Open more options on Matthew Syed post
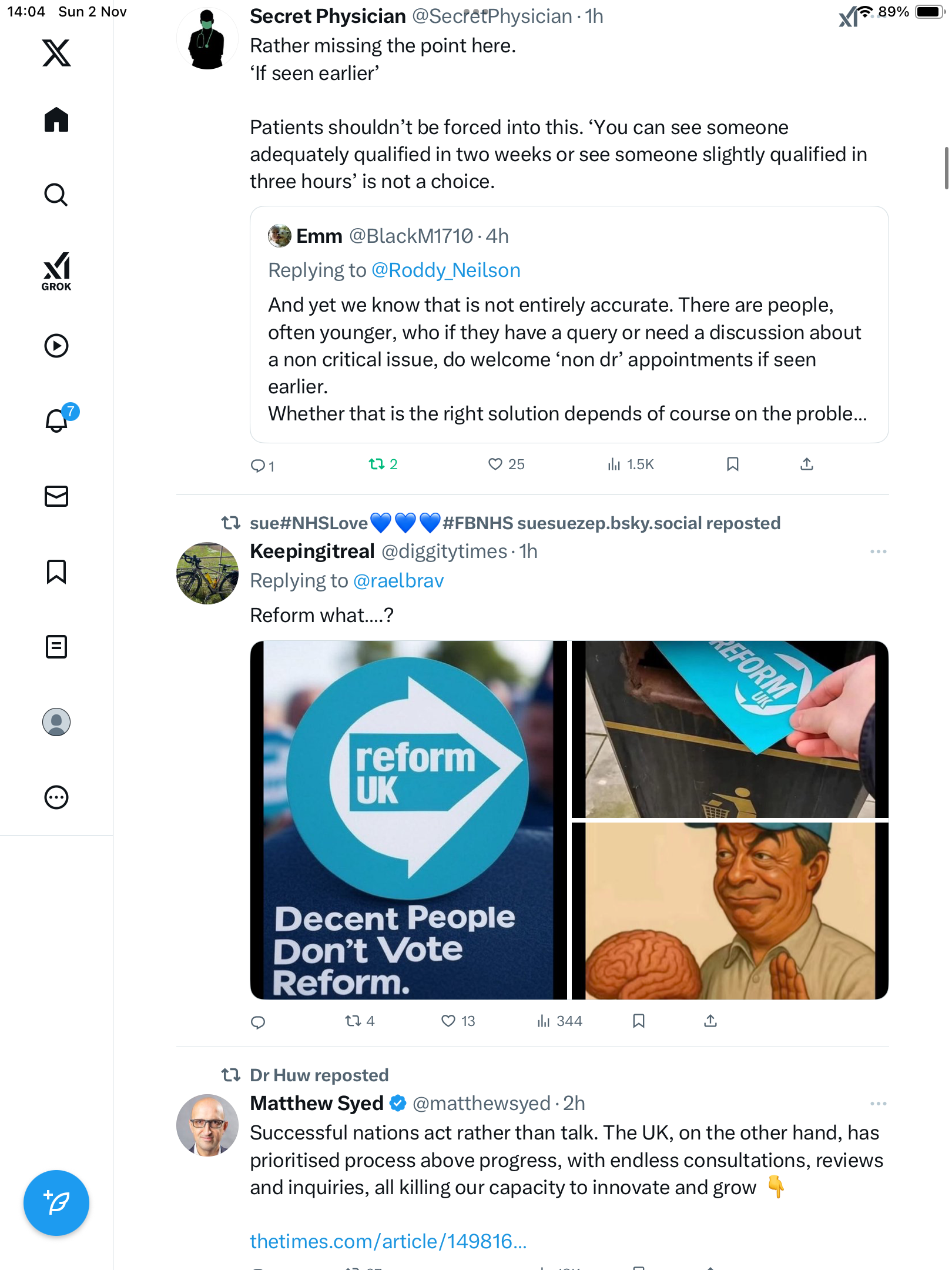Image resolution: width=952 pixels, height=1270 pixels. [x=878, y=1104]
